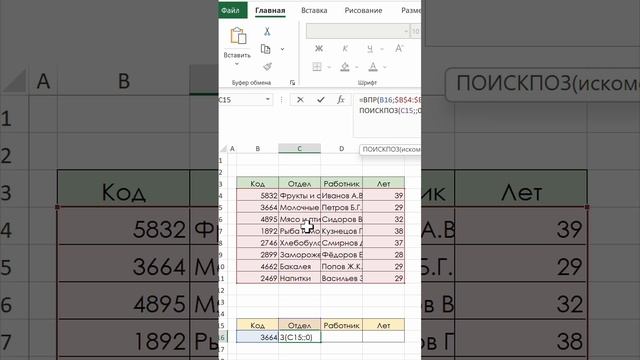Select the Петров Б.Г. cell
Image resolution: width=640 pixels, height=360 pixels.
[x=341, y=207]
